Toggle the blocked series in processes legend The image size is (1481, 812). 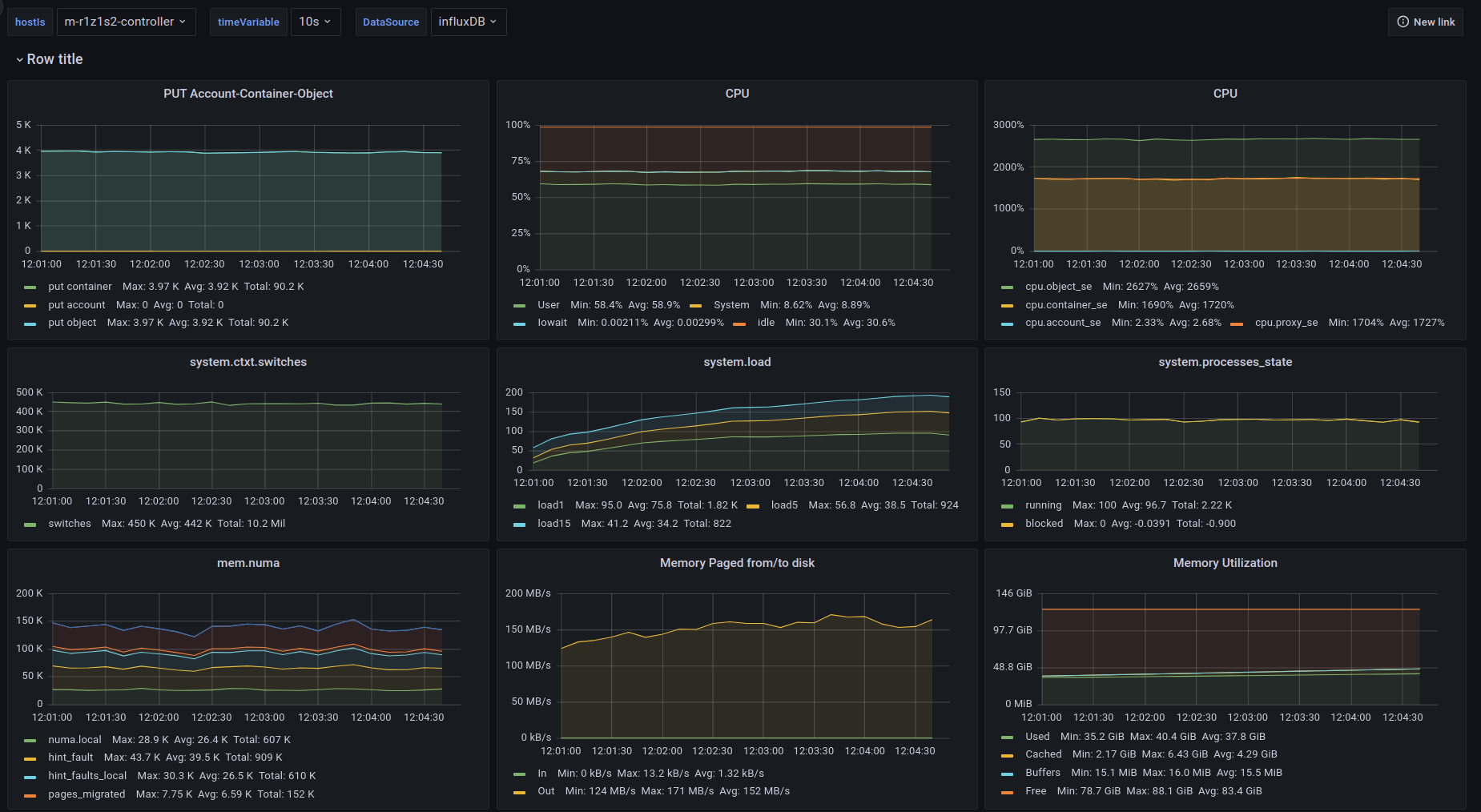(x=1044, y=524)
